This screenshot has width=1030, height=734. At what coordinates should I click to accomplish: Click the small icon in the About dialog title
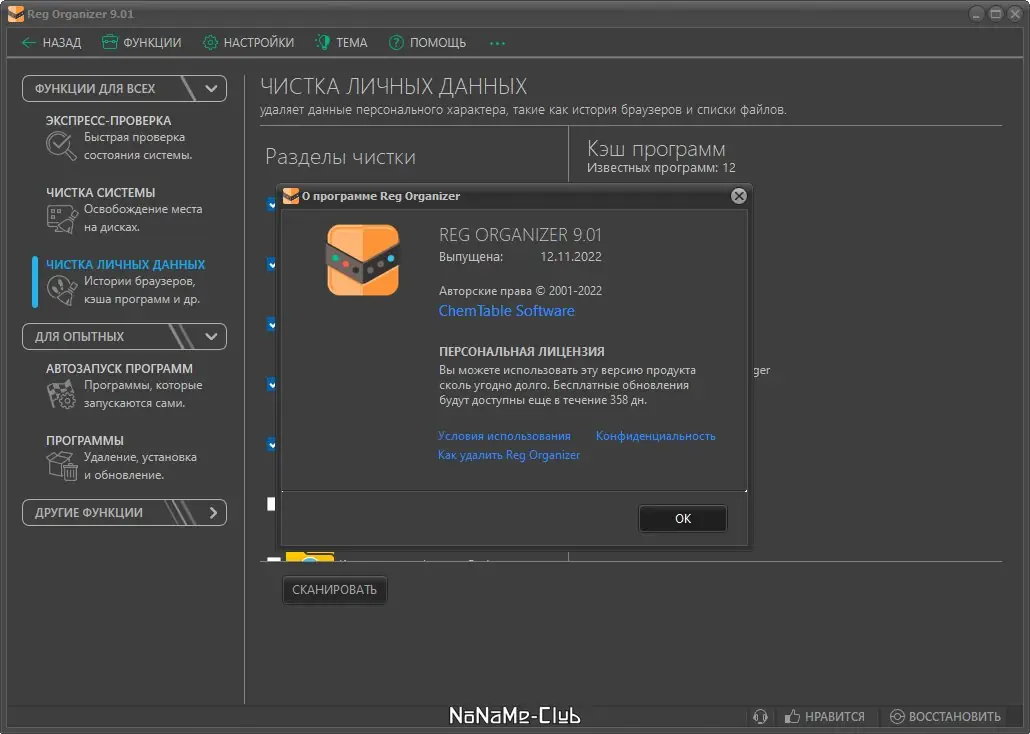click(290, 196)
